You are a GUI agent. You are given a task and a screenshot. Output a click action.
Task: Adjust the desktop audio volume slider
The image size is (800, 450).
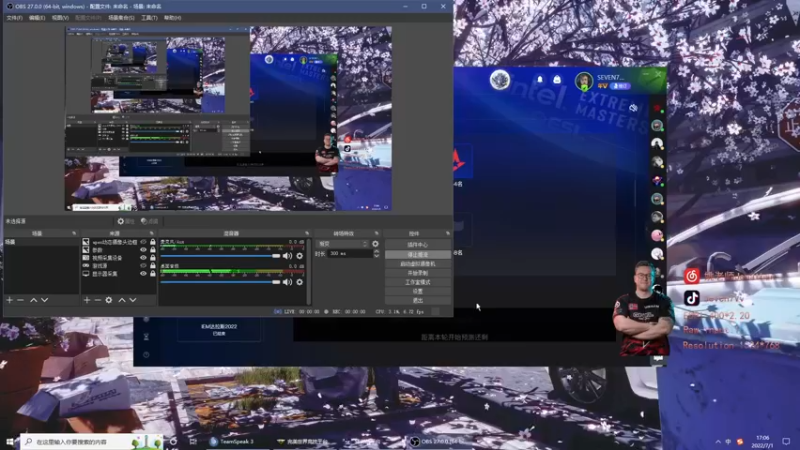[220, 282]
